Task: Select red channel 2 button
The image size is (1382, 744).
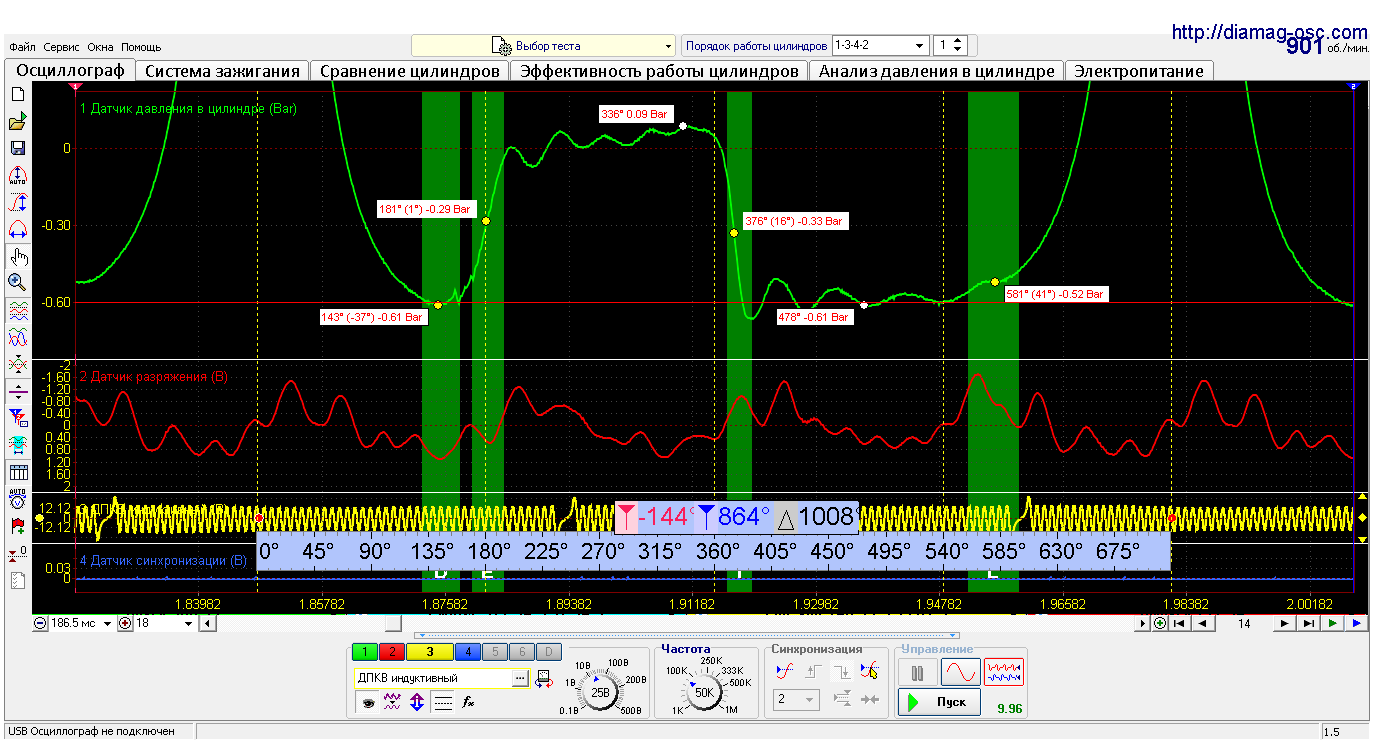Action: (x=391, y=652)
